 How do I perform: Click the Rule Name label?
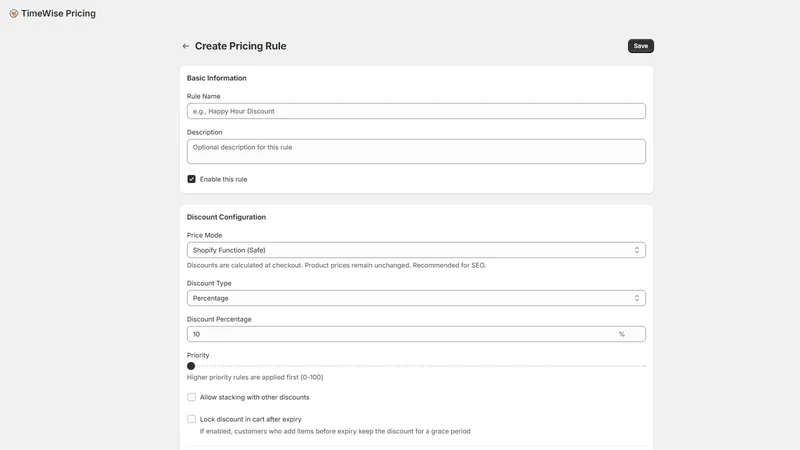[x=203, y=96]
